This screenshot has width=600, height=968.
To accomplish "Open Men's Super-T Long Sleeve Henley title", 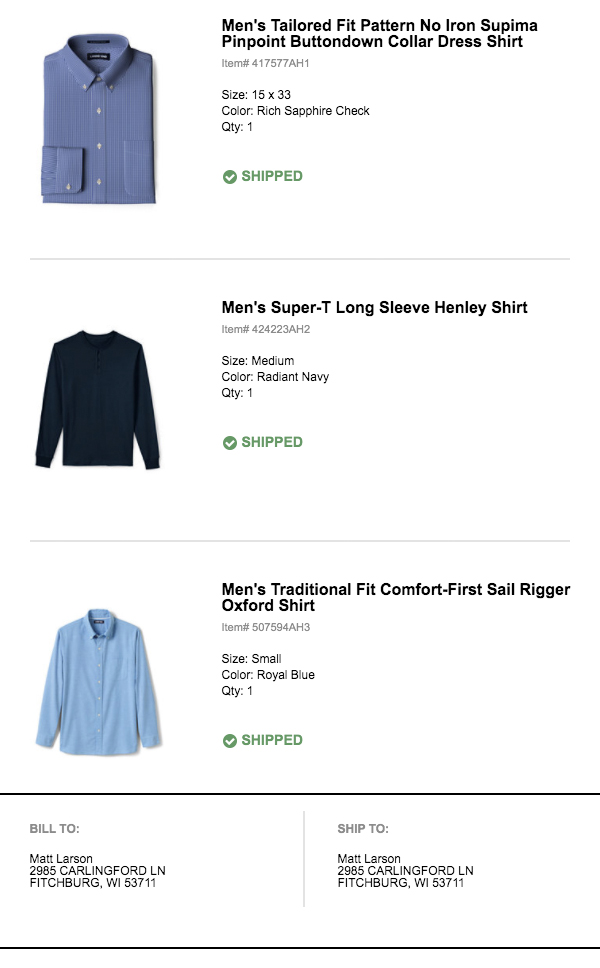I will coord(374,308).
